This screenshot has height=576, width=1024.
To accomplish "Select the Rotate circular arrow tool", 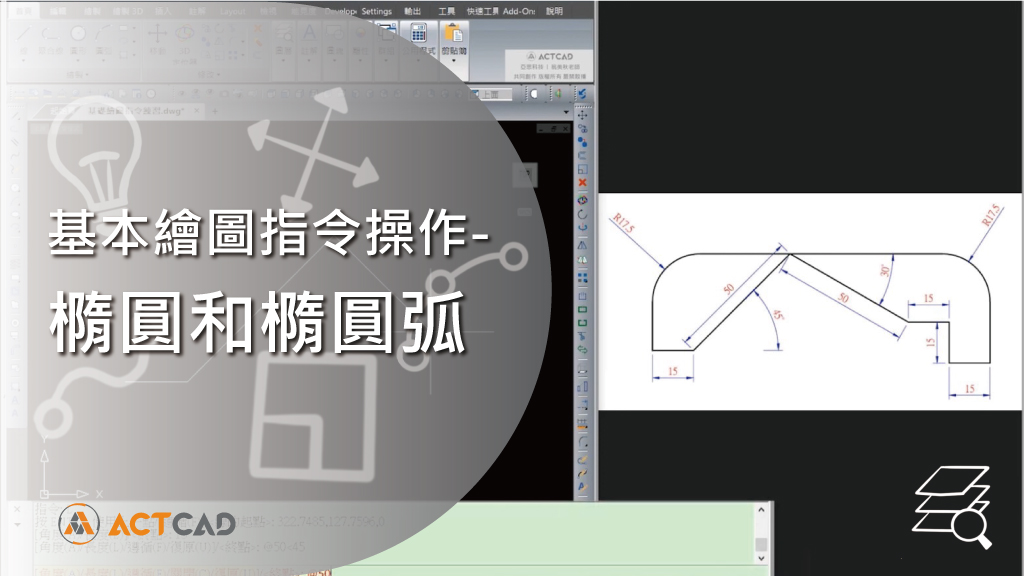I will [582, 214].
